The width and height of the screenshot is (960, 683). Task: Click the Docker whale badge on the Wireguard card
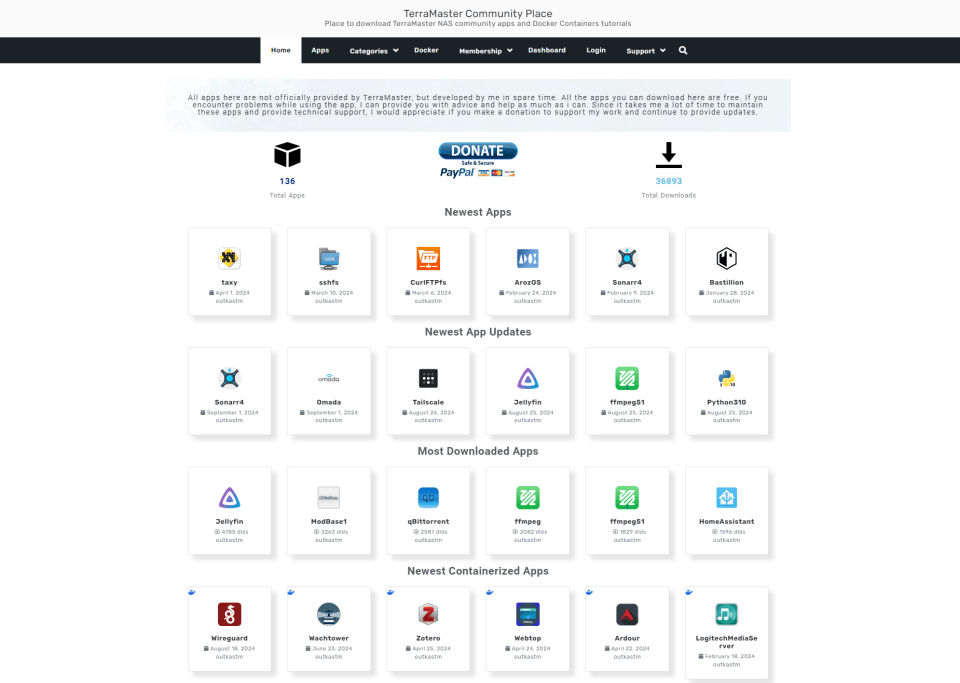click(x=192, y=592)
